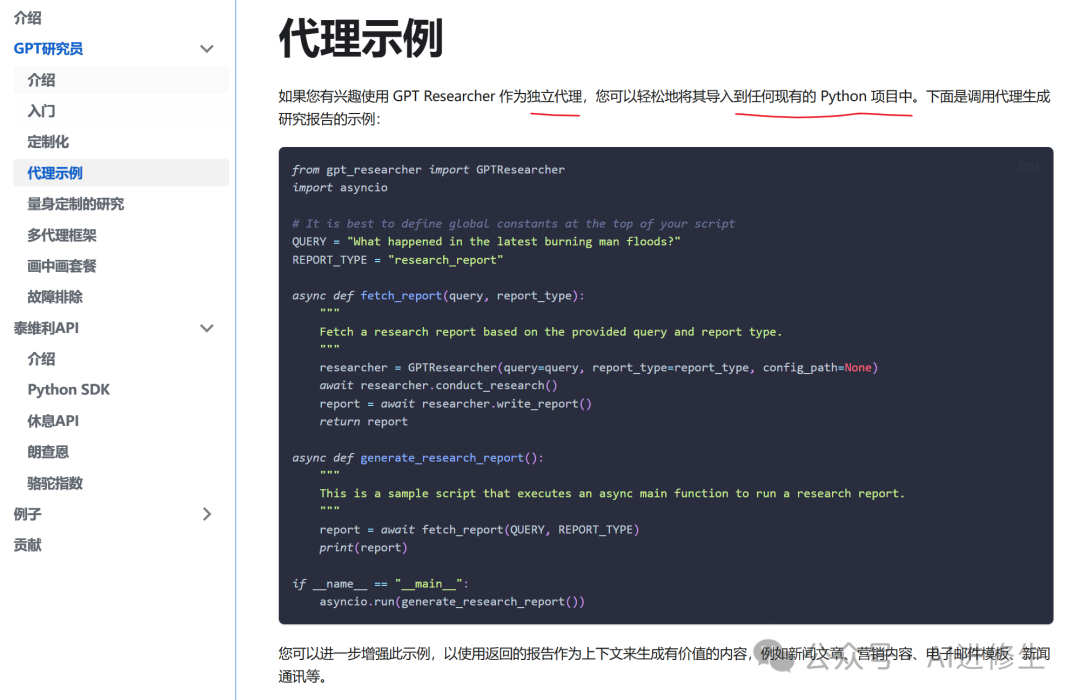Navigate to 多代理框架 in sidebar

[x=62, y=235]
